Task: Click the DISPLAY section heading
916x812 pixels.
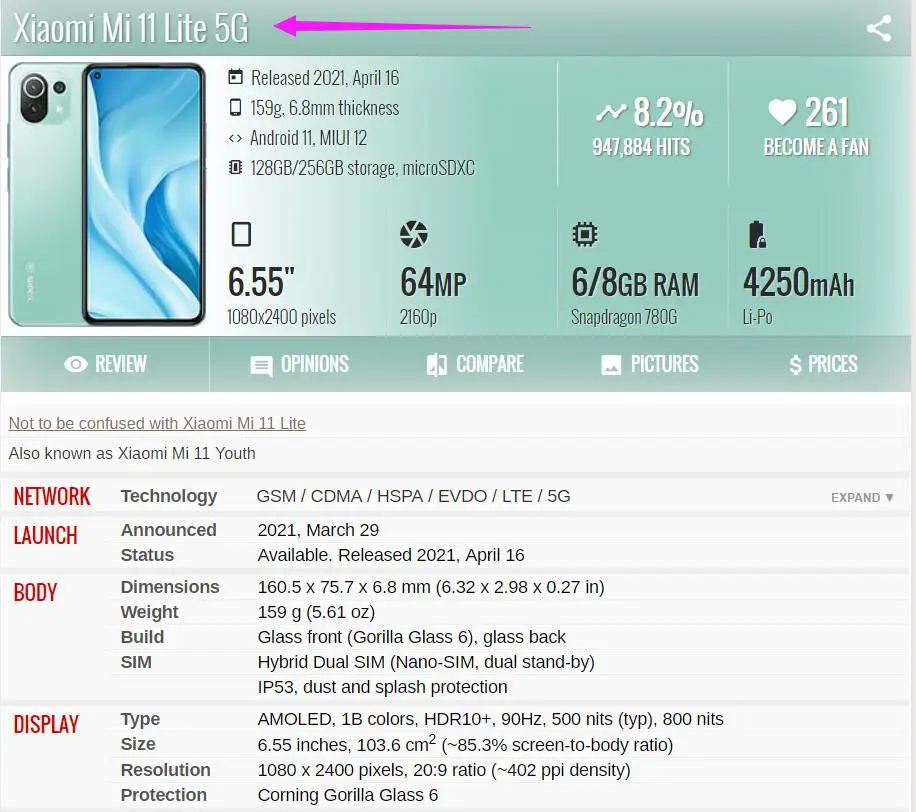Action: coord(46,724)
